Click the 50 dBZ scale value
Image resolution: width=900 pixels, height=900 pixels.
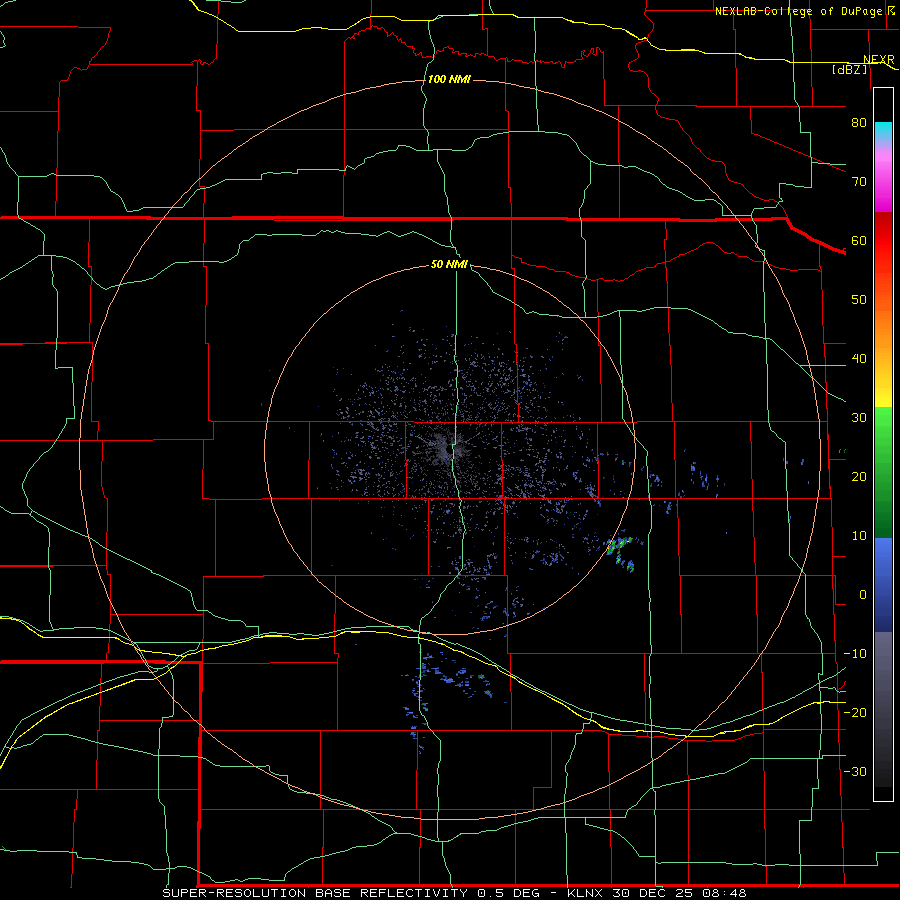coord(859,300)
